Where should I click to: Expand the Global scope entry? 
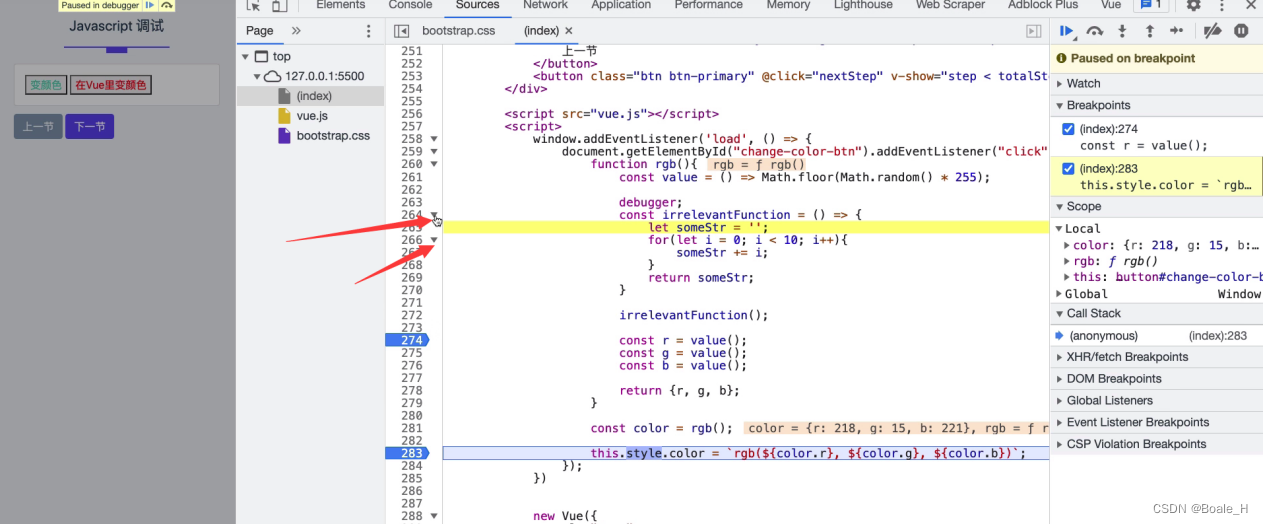(x=1059, y=294)
